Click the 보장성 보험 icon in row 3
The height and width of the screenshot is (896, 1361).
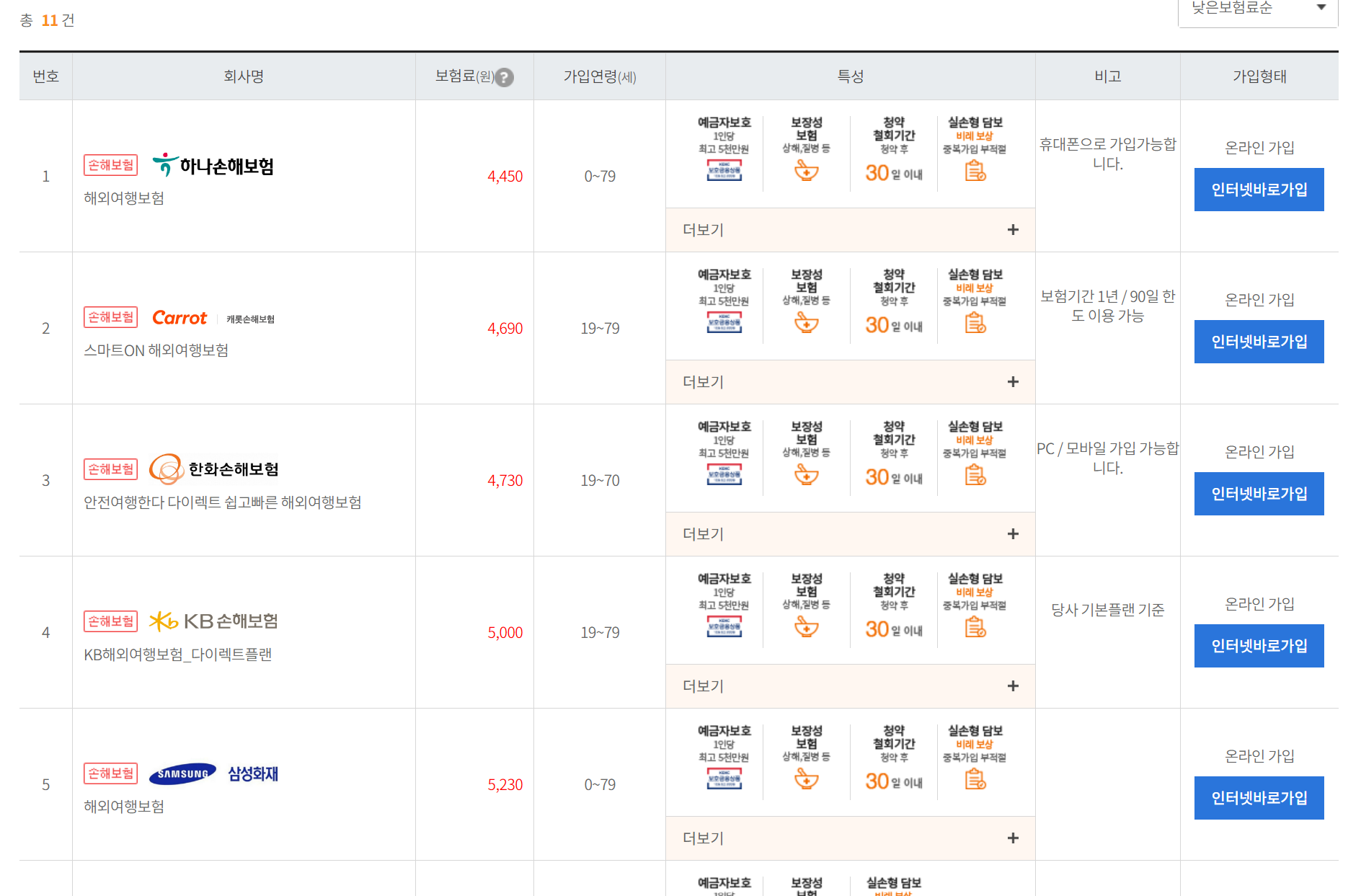click(807, 475)
